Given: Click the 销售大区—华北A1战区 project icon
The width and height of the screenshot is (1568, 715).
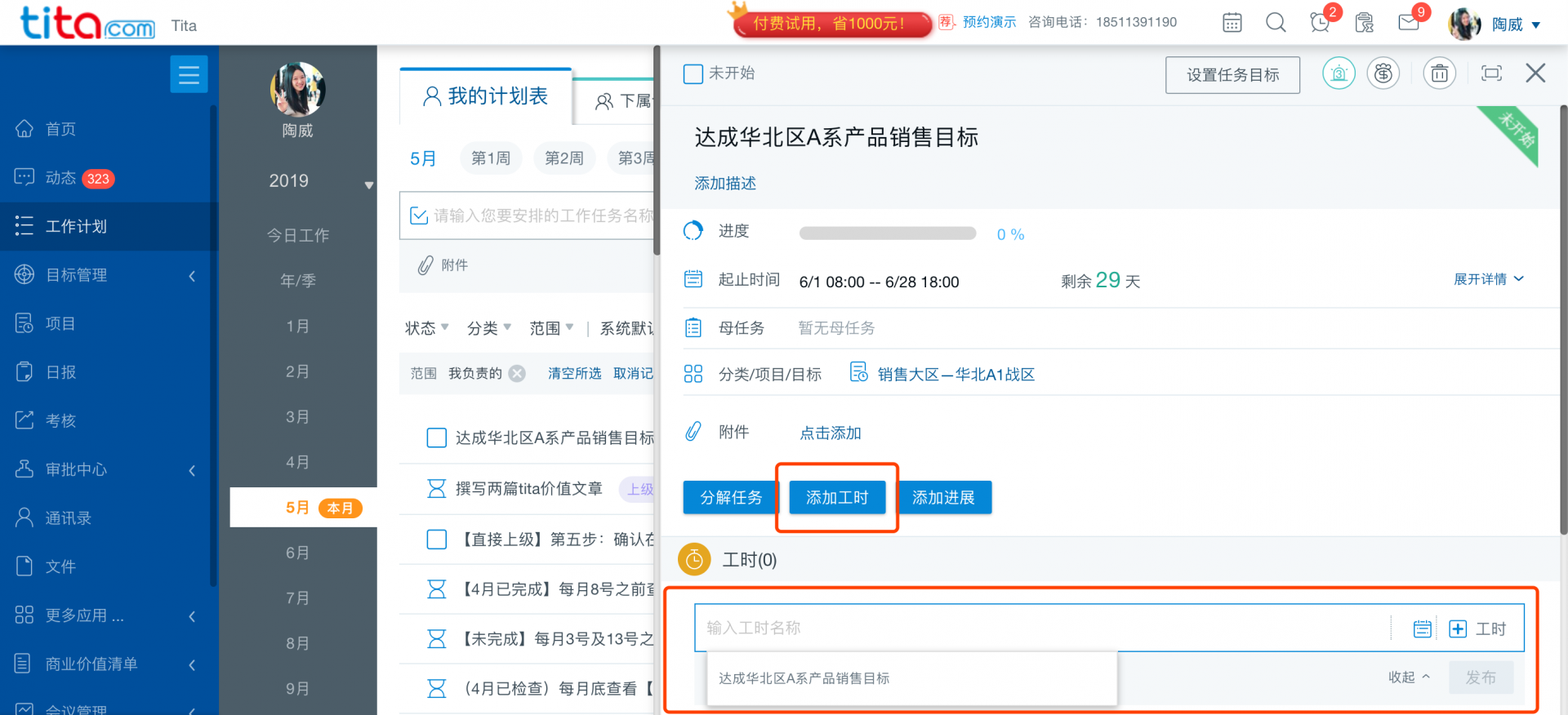Looking at the screenshot, I should [x=858, y=372].
